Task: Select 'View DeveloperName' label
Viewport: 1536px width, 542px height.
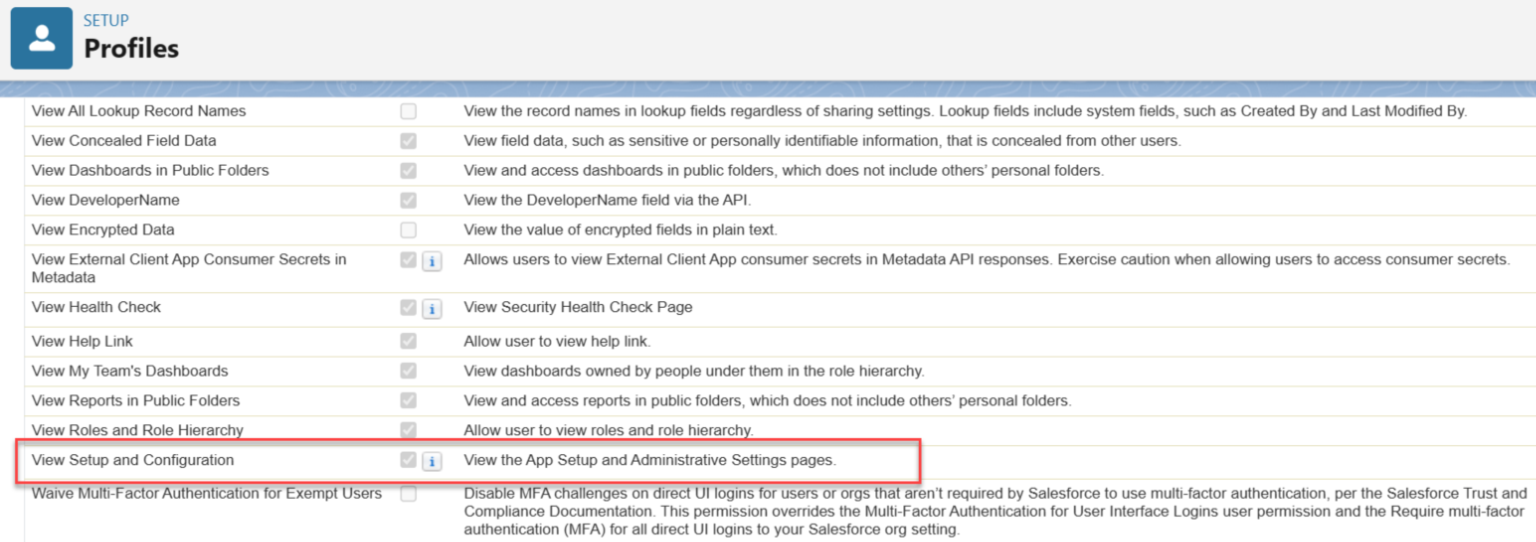Action: (x=106, y=201)
